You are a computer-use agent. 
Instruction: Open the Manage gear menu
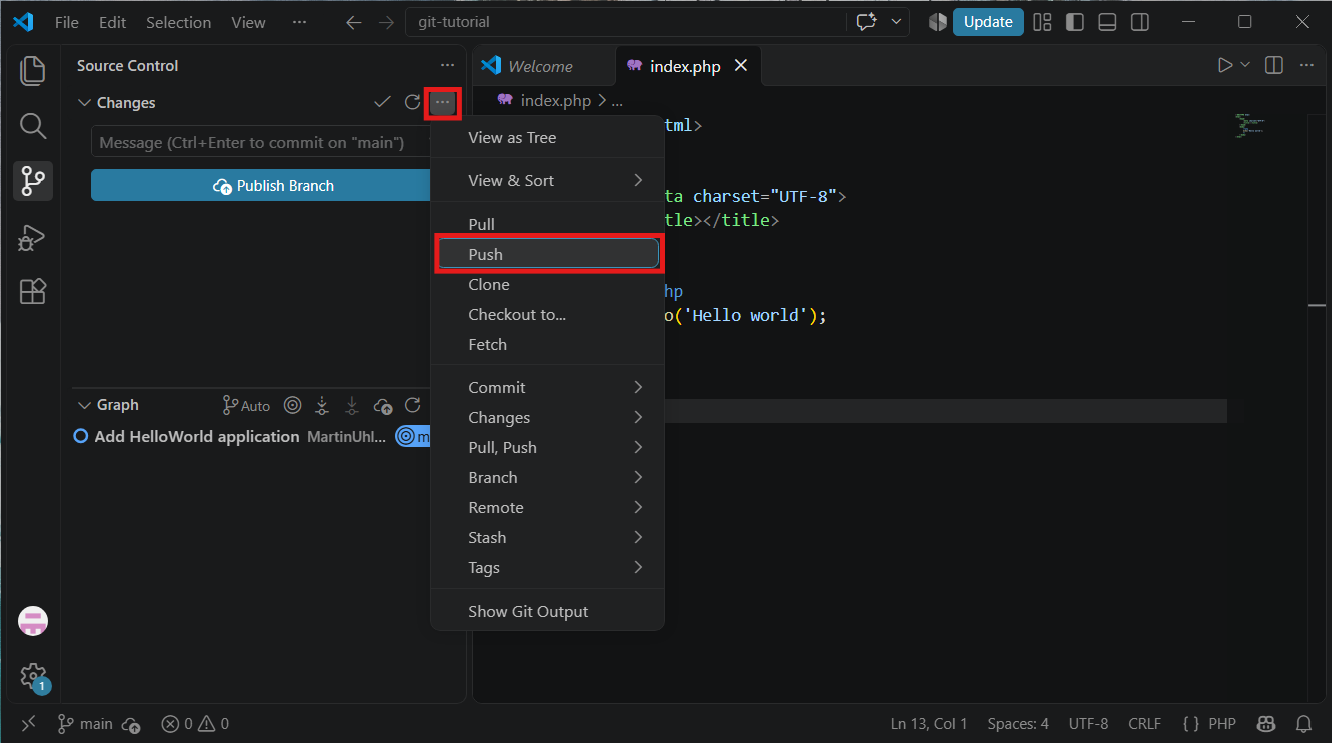pyautogui.click(x=33, y=676)
